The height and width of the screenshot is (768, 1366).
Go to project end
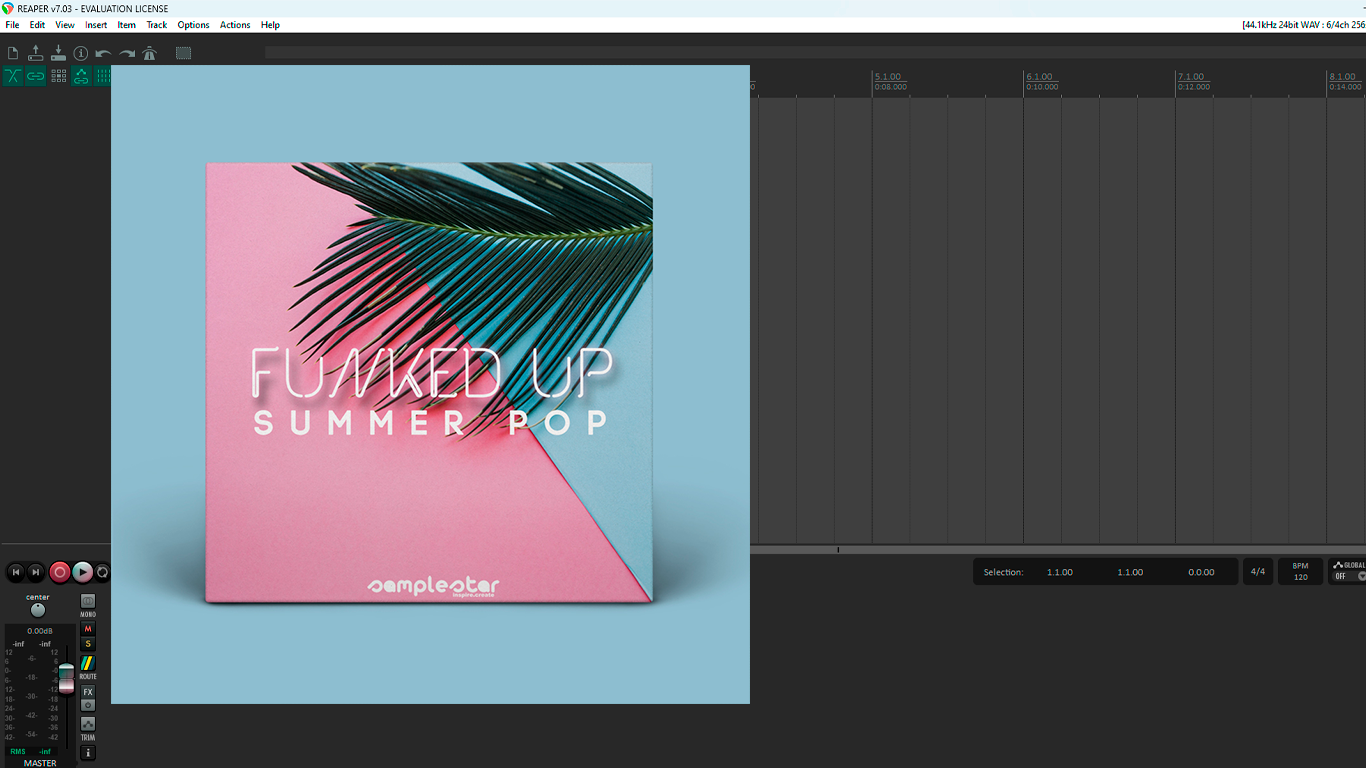36,572
